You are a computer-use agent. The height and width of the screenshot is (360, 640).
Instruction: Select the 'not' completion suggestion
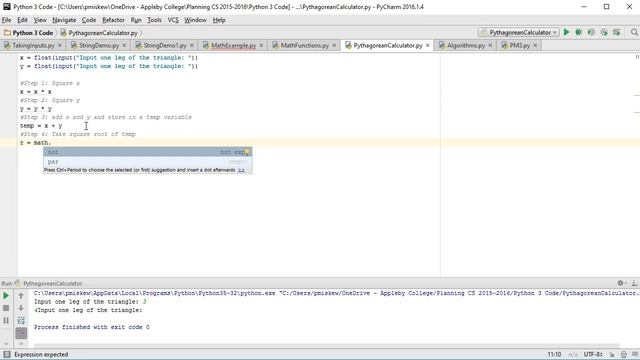[x=148, y=152]
